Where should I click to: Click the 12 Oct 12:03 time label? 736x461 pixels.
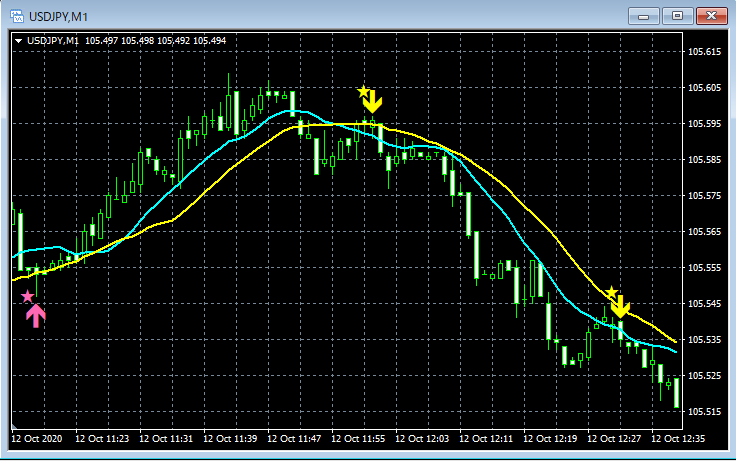tap(422, 438)
